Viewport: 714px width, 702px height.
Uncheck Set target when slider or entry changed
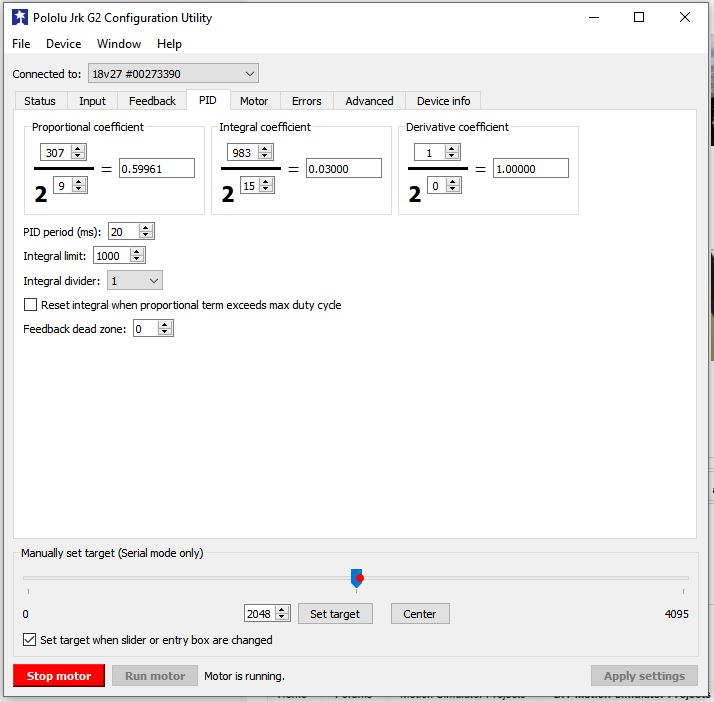point(30,640)
